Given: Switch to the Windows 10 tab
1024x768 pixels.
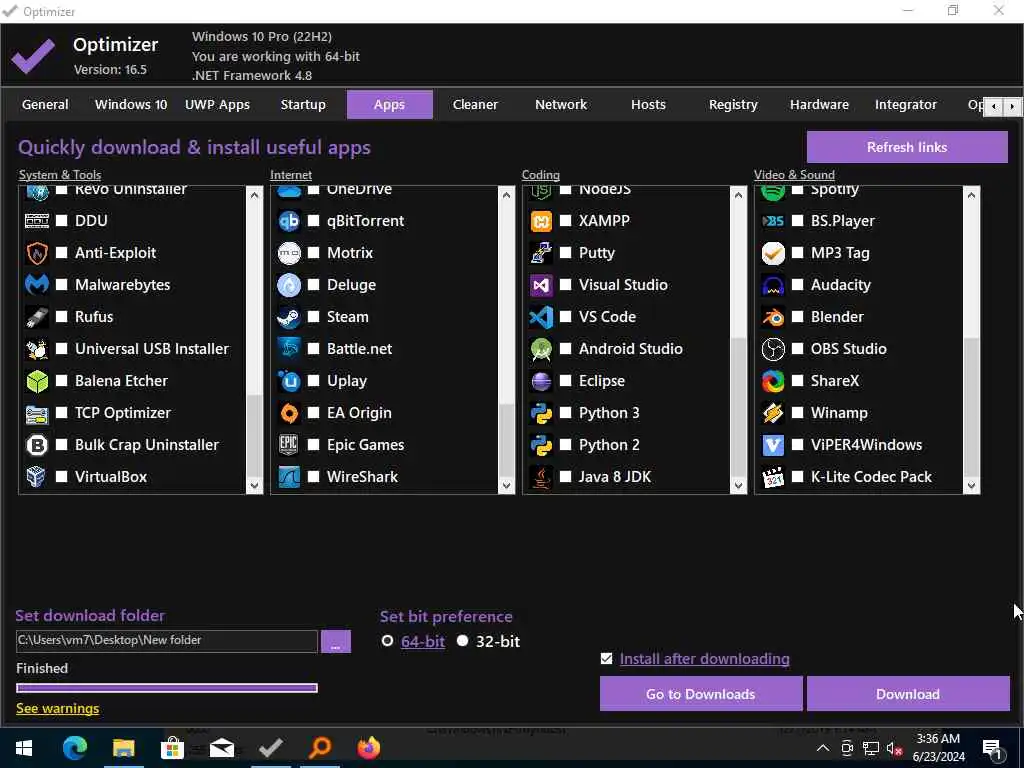Looking at the screenshot, I should (x=131, y=104).
